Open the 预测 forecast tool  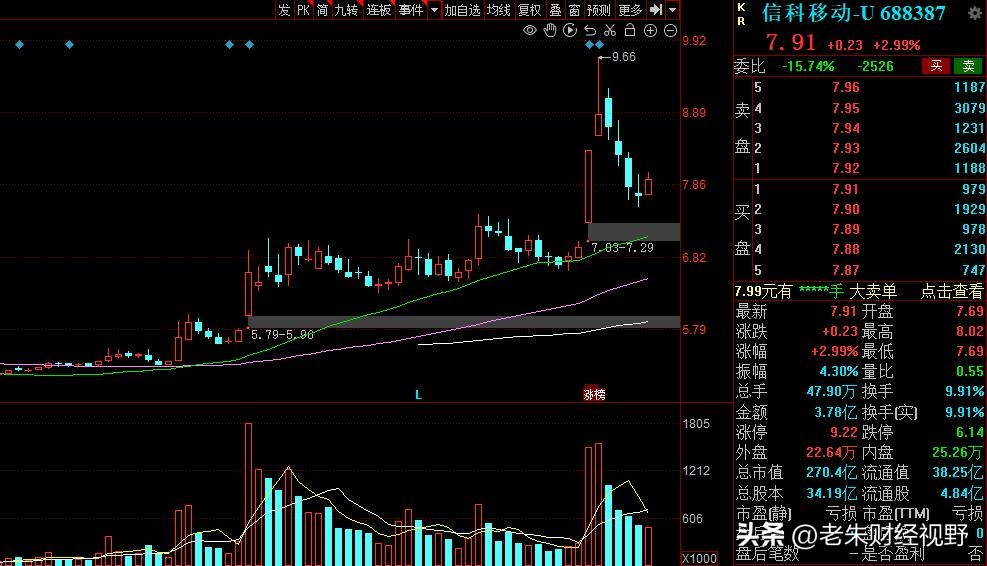coord(599,10)
